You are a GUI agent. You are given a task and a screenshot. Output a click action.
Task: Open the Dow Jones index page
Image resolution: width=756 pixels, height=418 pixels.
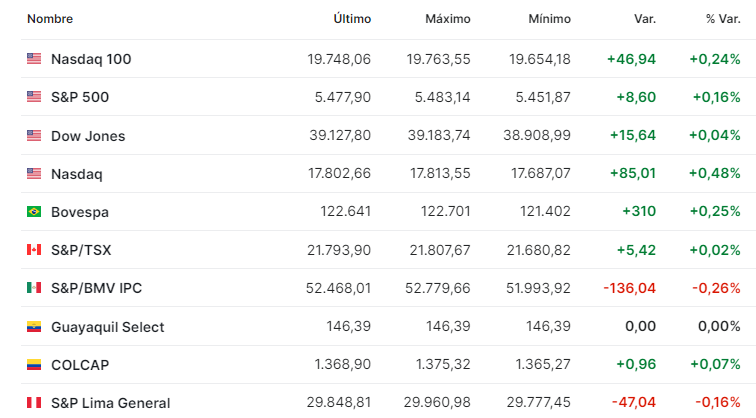pos(88,136)
